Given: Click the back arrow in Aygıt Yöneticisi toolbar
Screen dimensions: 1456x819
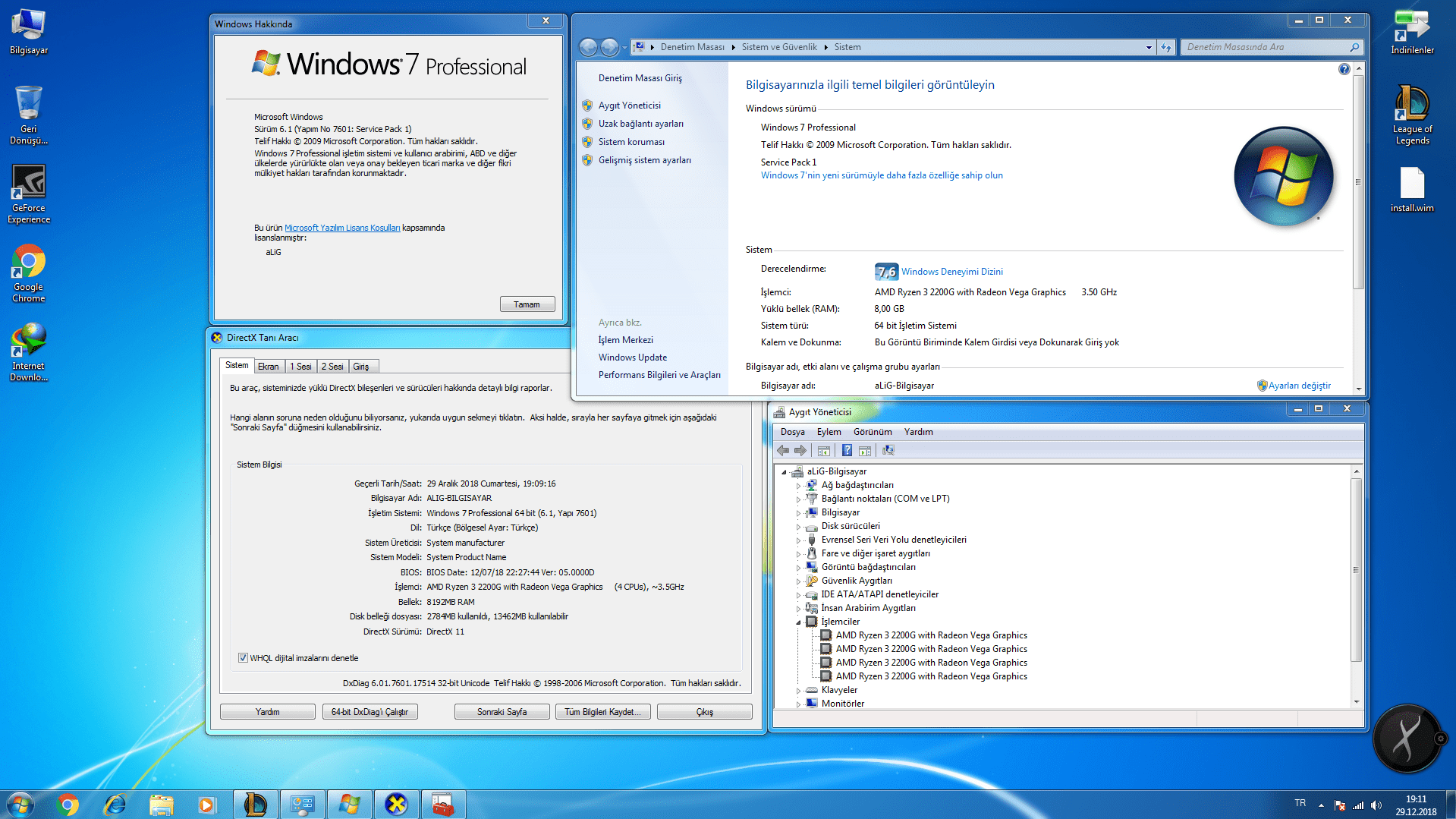Looking at the screenshot, I should 783,450.
